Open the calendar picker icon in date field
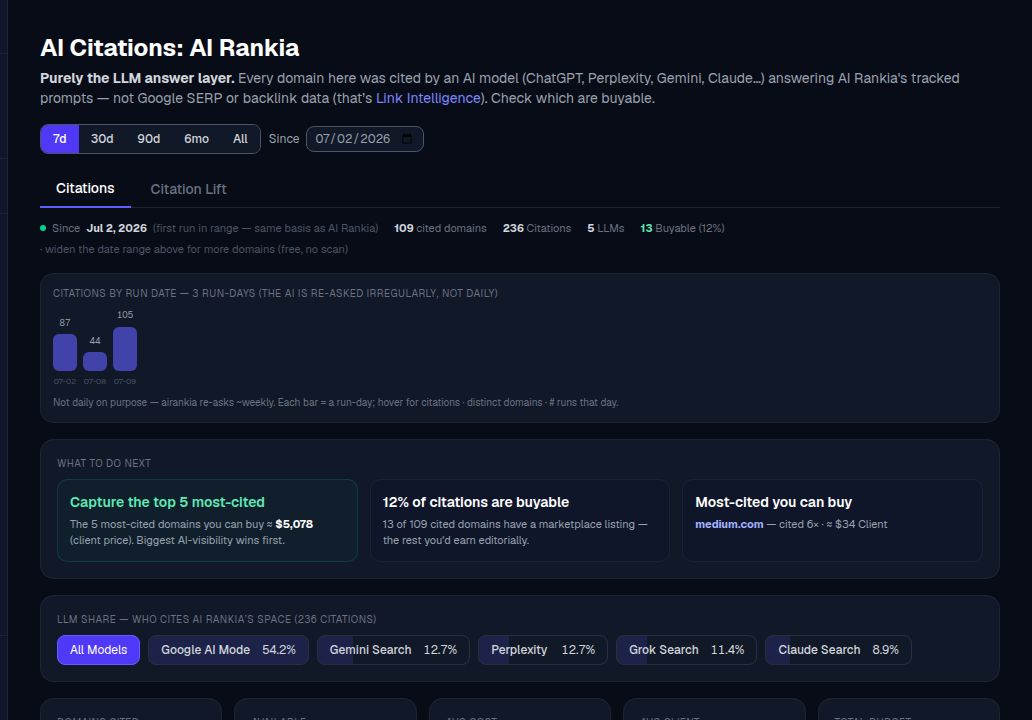Image resolution: width=1032 pixels, height=720 pixels. [407, 139]
